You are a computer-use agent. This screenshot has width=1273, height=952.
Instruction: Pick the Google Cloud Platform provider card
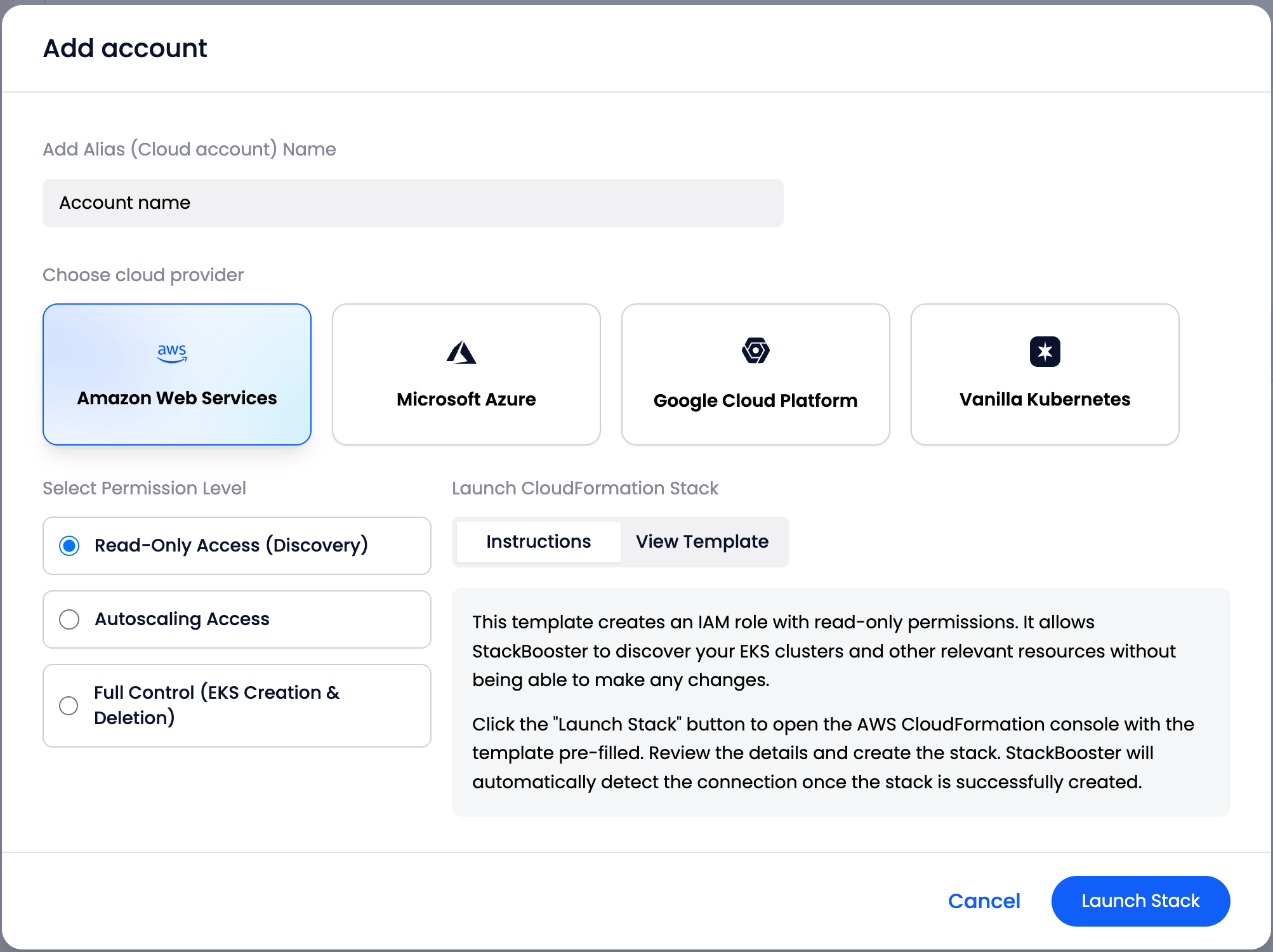pos(756,374)
